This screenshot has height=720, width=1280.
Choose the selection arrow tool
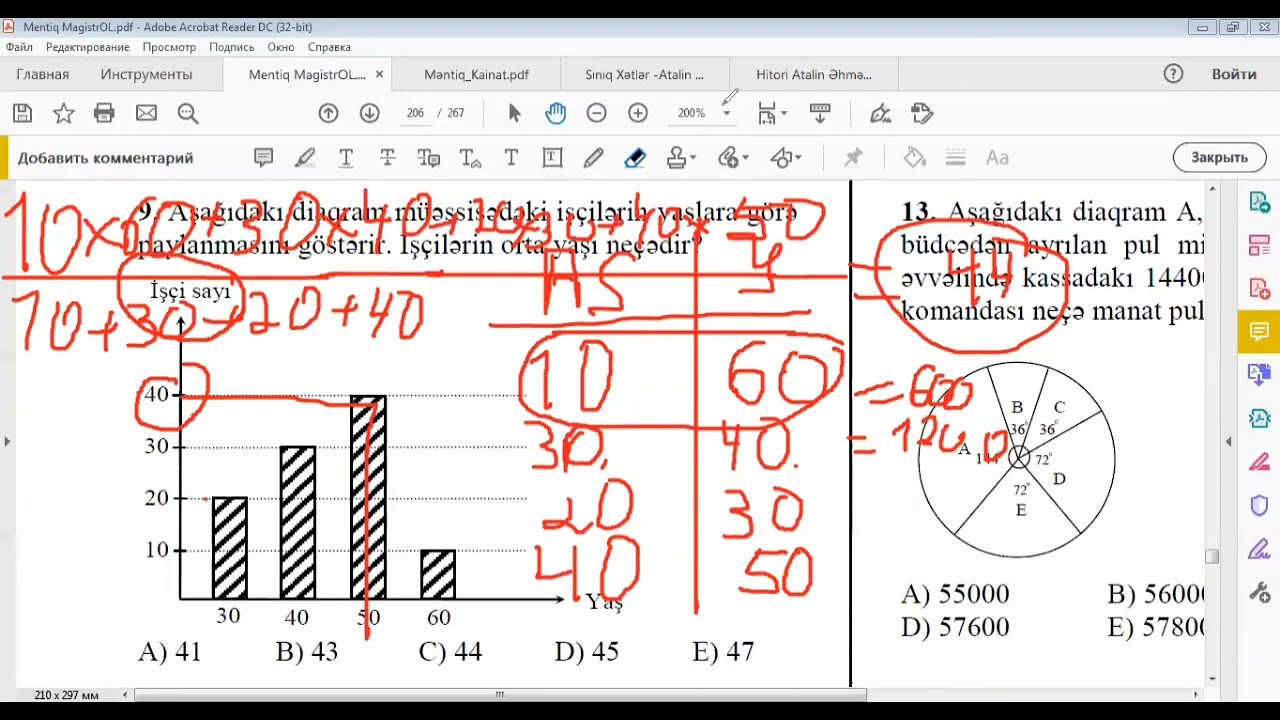coord(514,113)
